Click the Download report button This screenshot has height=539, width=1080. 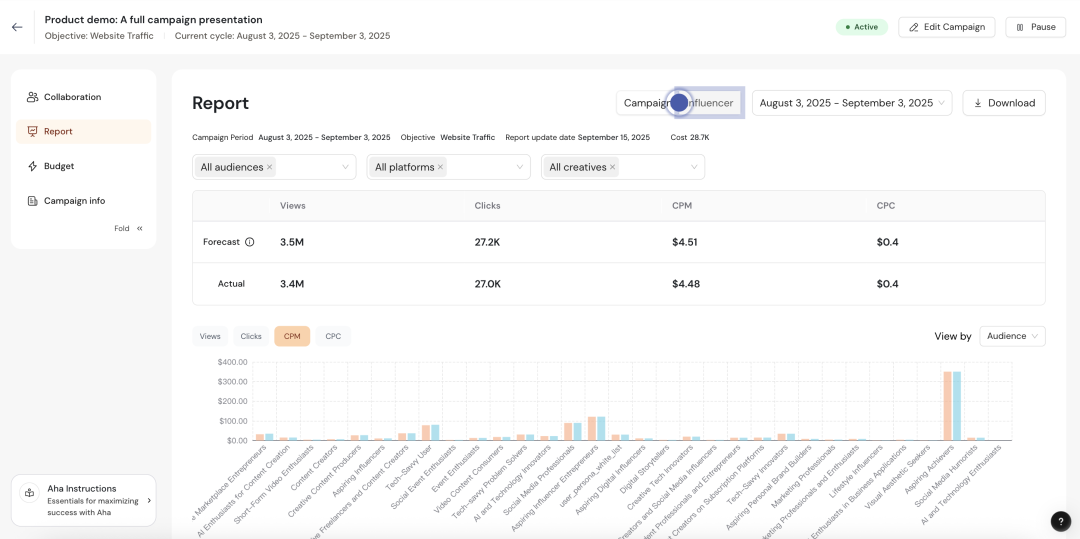click(1003, 103)
